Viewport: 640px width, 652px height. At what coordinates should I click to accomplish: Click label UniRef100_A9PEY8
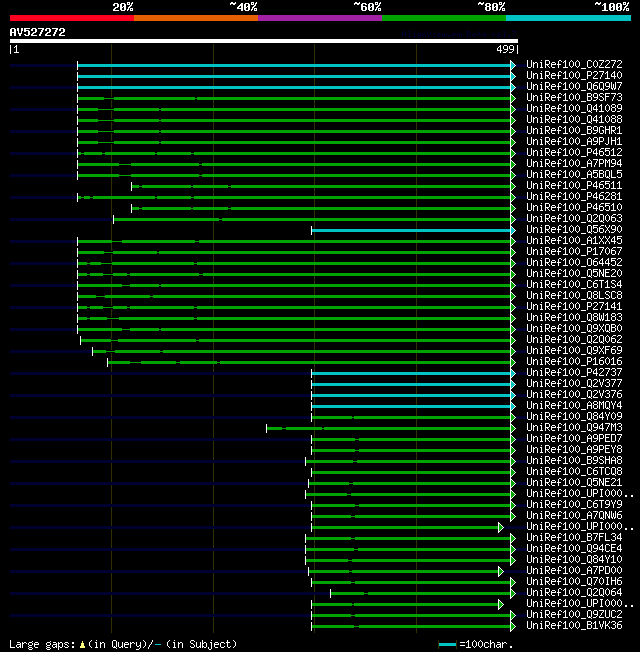point(574,450)
